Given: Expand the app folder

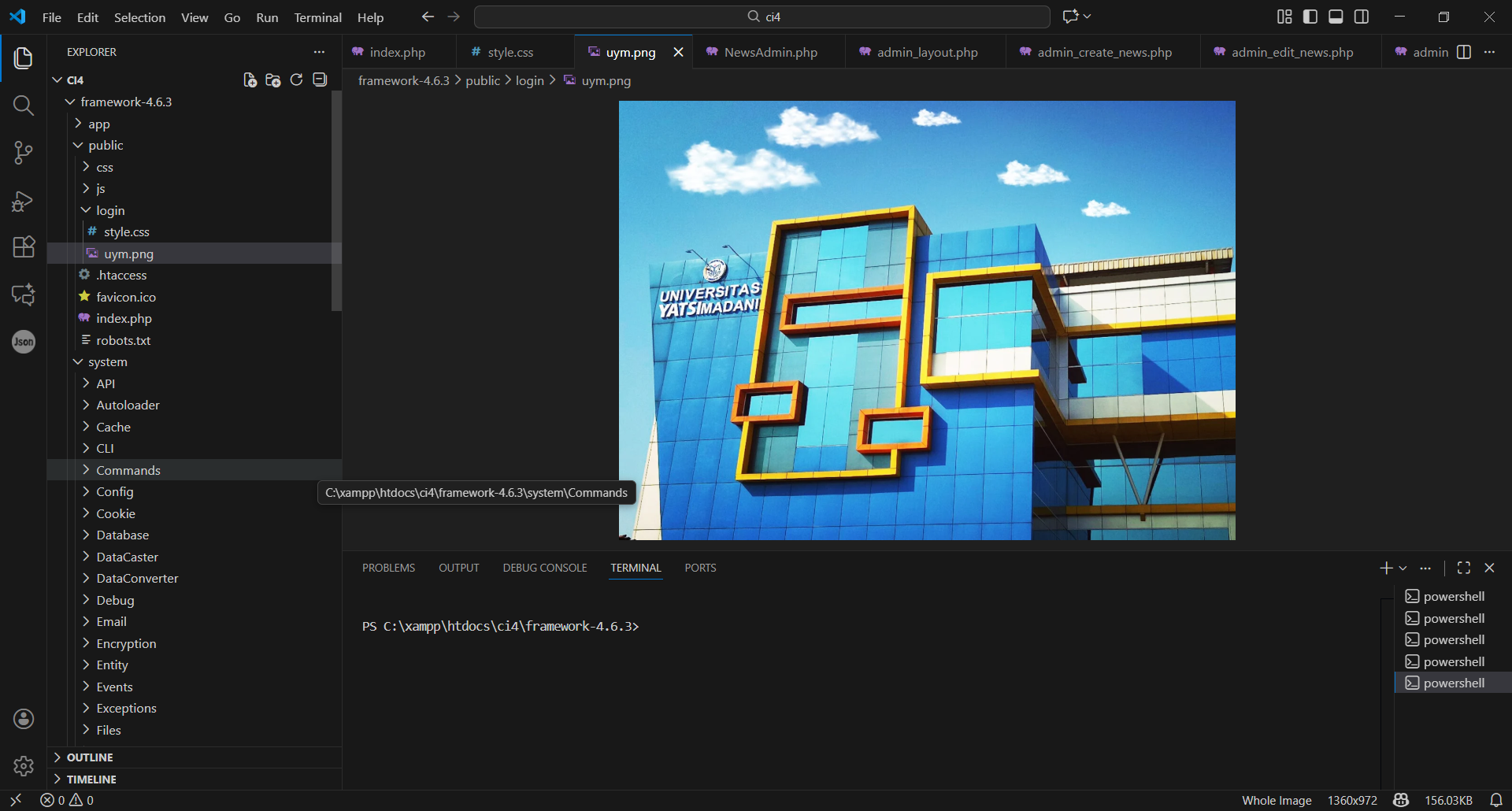Looking at the screenshot, I should [98, 124].
